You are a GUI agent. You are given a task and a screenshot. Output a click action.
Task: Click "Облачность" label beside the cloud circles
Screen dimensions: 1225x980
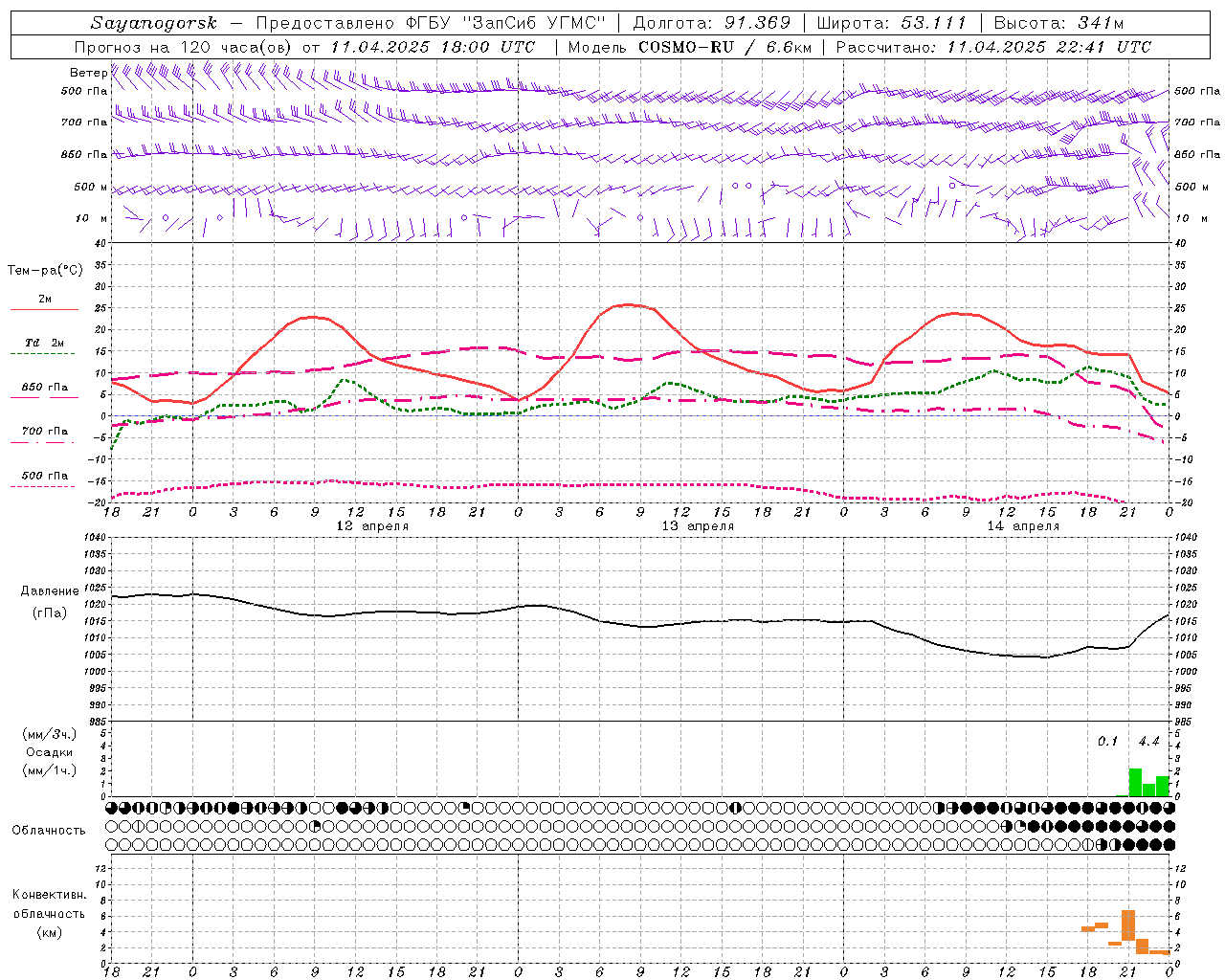(49, 831)
